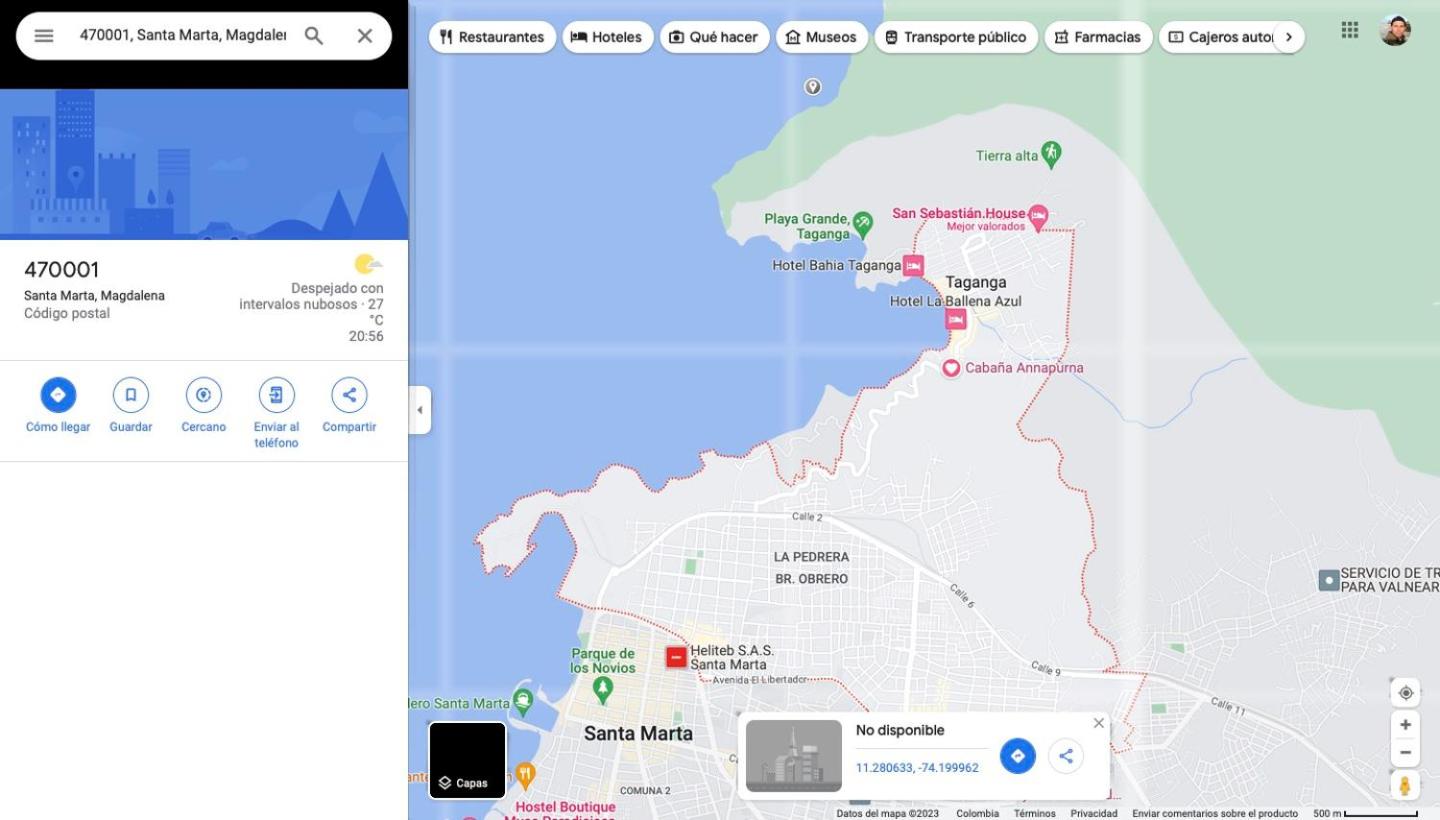Screen dimensions: 1440x820
Task: Open the account profile avatar
Action: coord(1395,30)
